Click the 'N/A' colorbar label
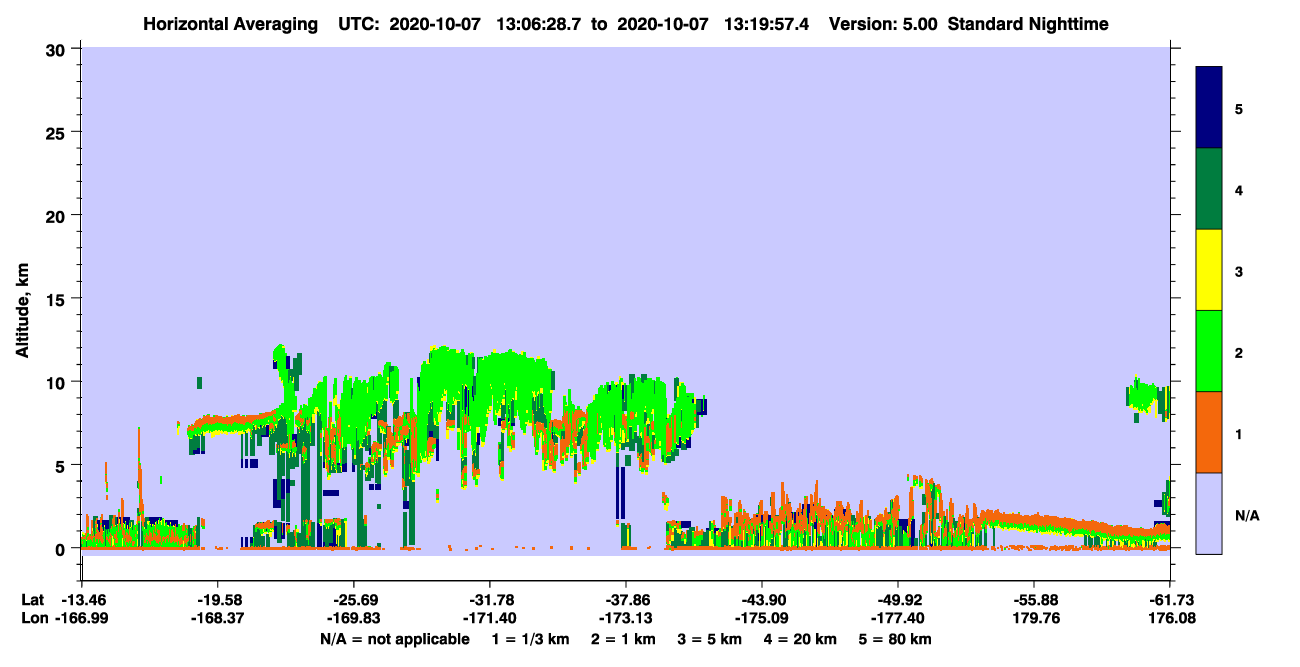Screen dimensions: 1300x667 tap(1246, 514)
